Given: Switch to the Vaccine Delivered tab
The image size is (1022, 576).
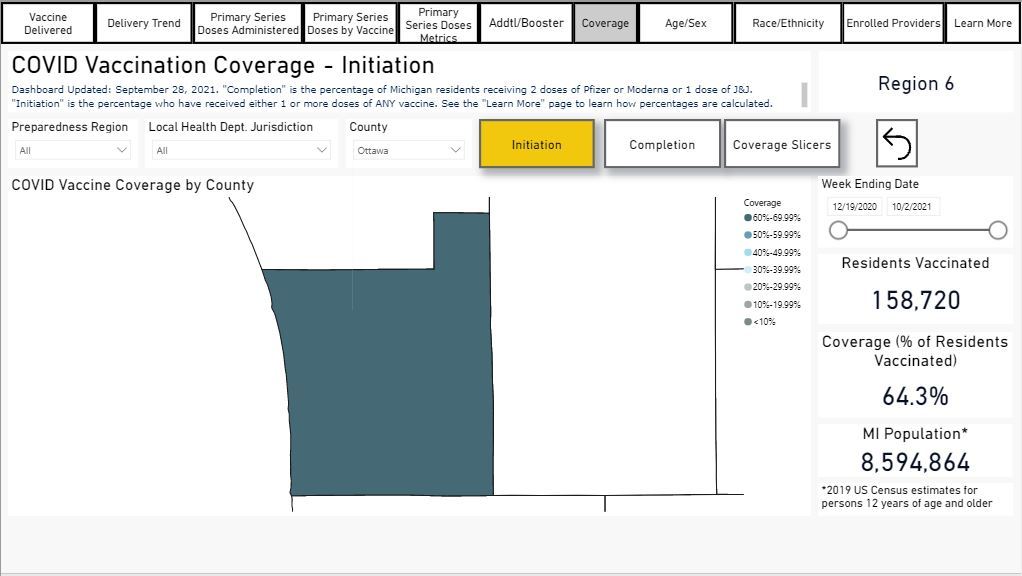Looking at the screenshot, I should coord(48,23).
